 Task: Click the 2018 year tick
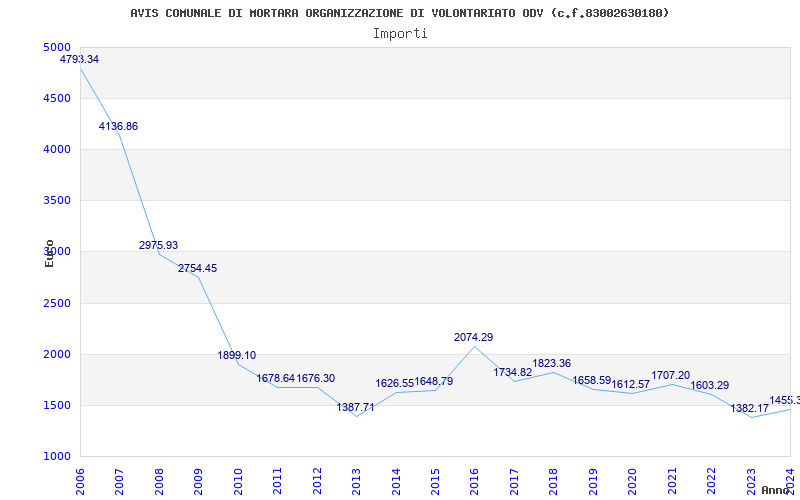pos(554,481)
